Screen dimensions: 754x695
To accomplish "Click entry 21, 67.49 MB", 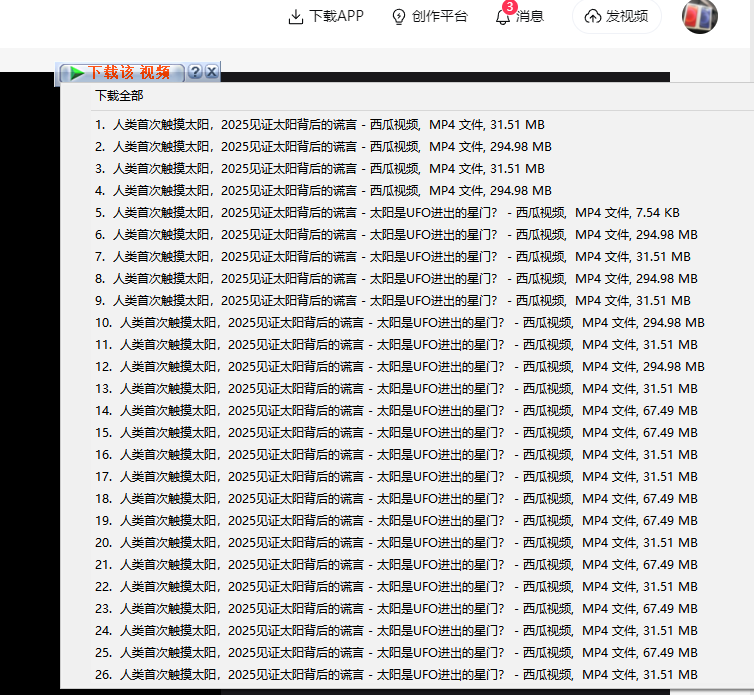I will pyautogui.click(x=396, y=565).
